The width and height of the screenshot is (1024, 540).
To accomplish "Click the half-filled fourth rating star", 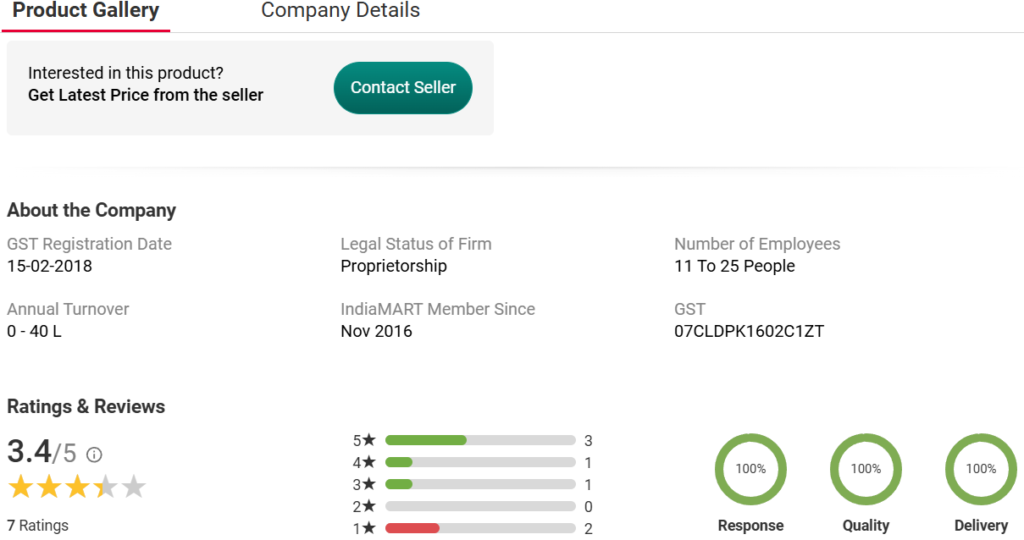I will point(106,488).
